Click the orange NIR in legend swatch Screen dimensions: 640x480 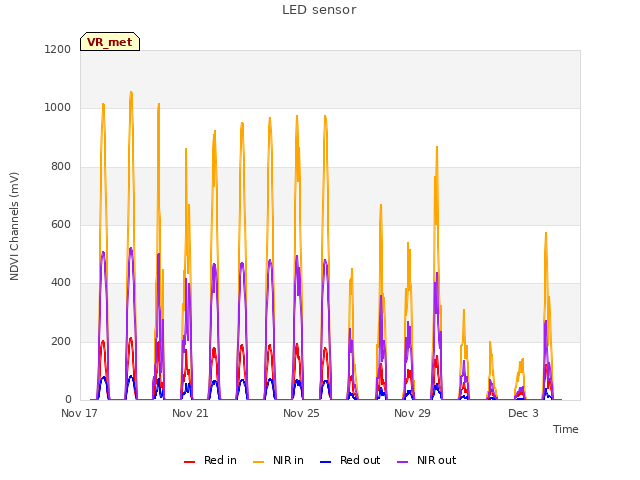[258, 462]
